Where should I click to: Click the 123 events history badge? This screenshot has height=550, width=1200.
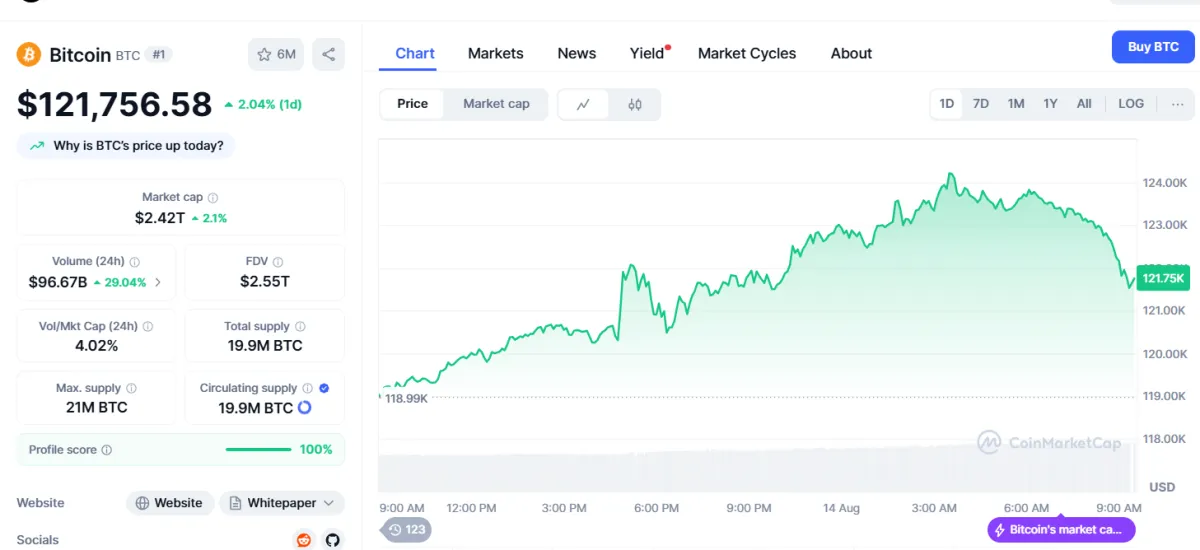pyautogui.click(x=406, y=530)
